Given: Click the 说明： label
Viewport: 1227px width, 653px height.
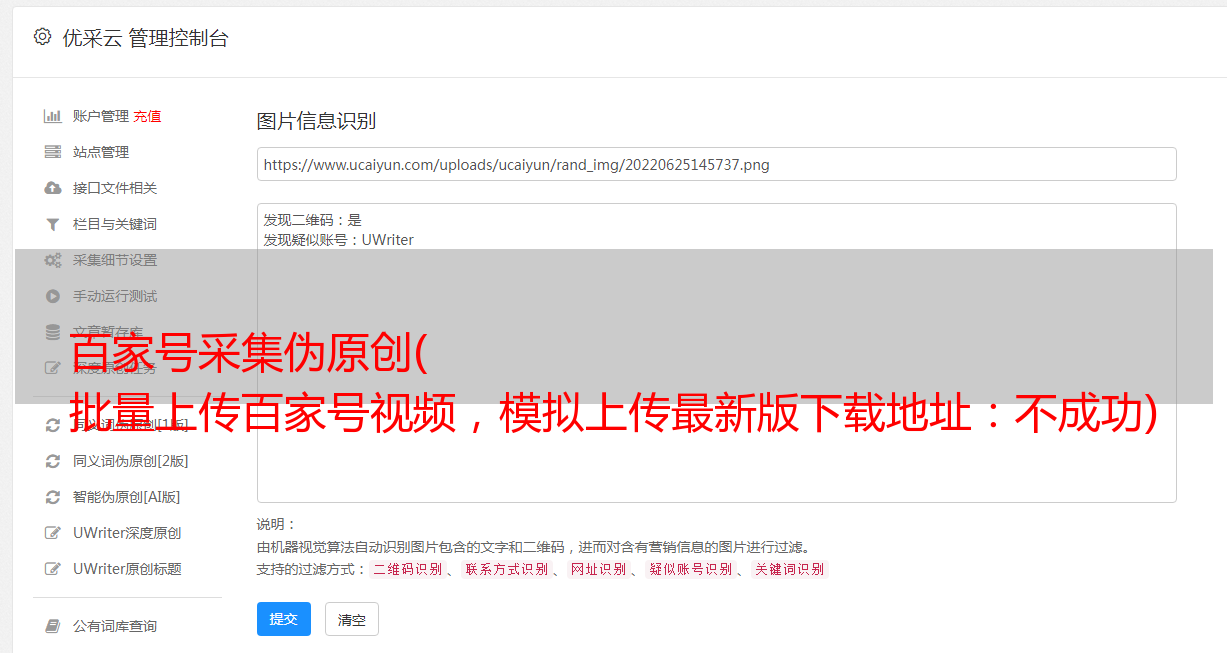Looking at the screenshot, I should 277,524.
